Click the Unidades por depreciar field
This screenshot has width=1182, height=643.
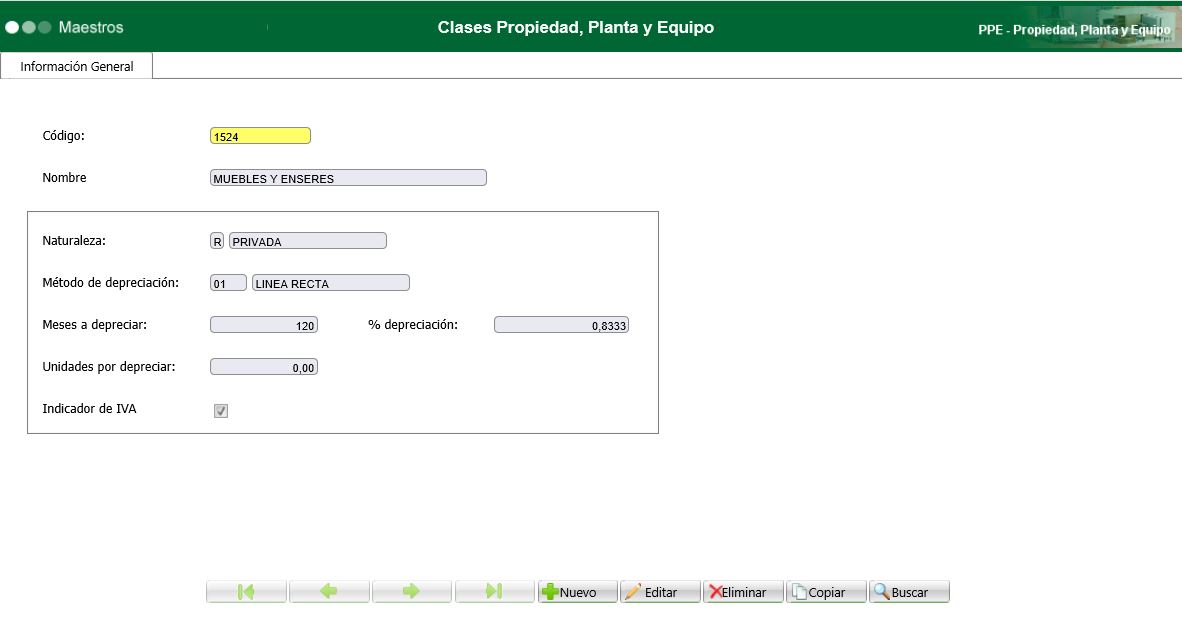coord(264,367)
